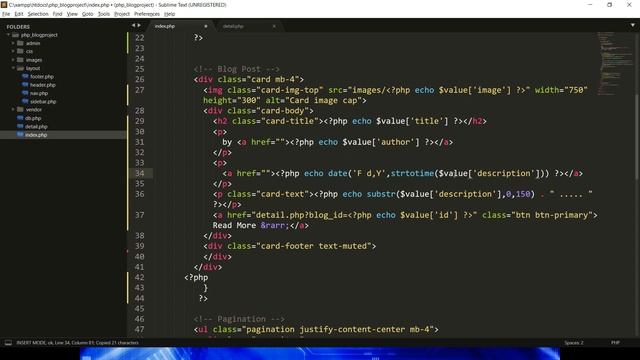This screenshot has height=360, width=640.
Task: Open the Find menu
Action: tap(57, 14)
